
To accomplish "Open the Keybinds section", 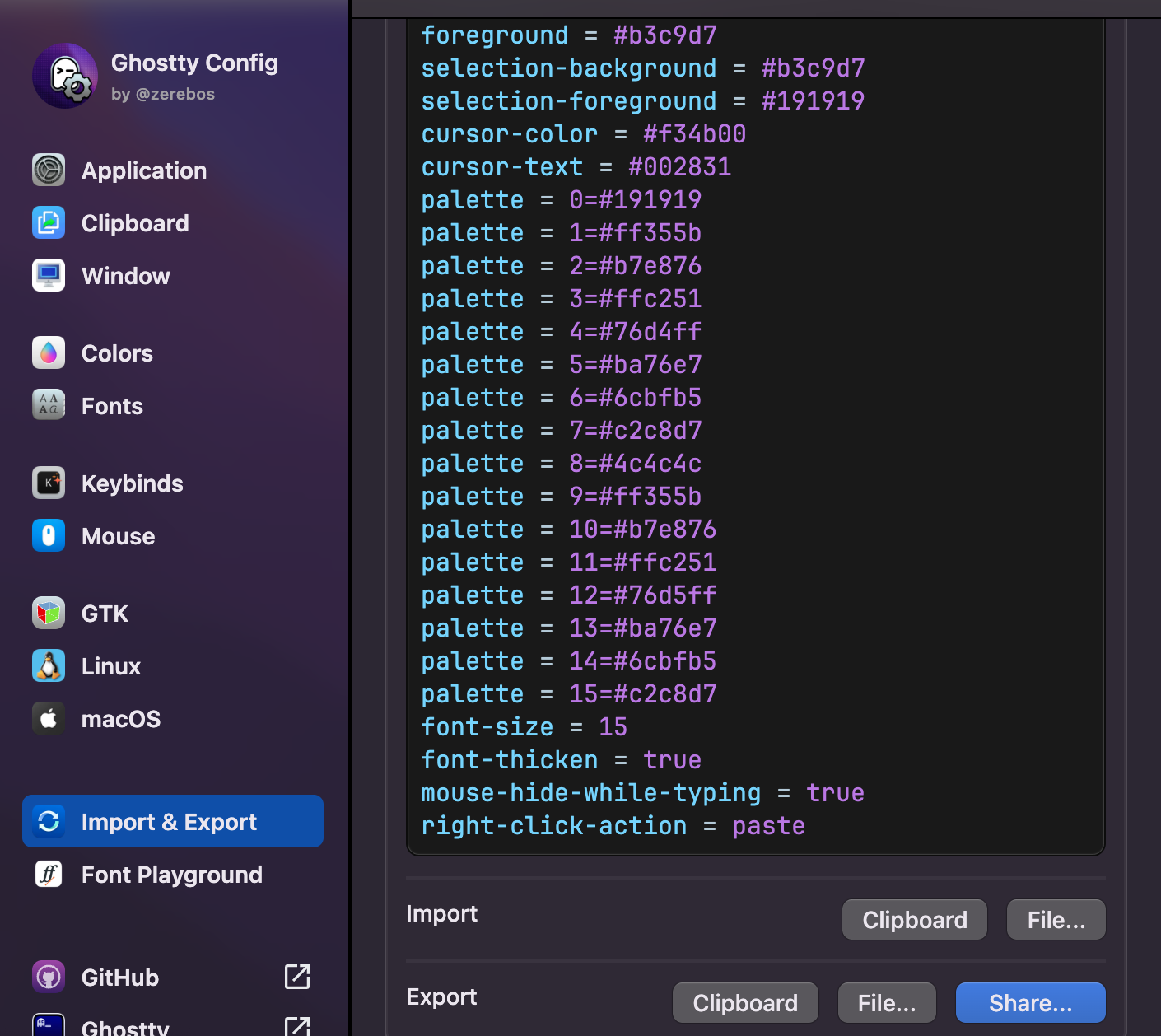I will tap(132, 483).
